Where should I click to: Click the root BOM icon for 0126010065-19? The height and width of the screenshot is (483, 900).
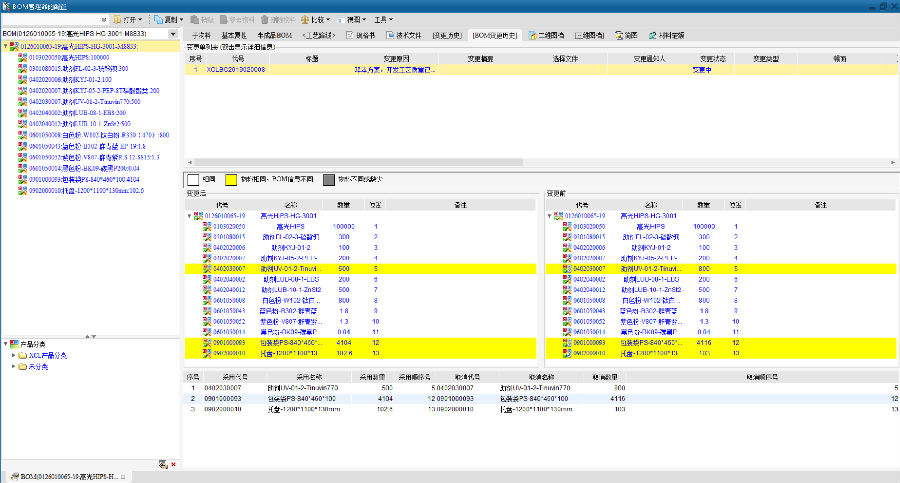[x=13, y=46]
